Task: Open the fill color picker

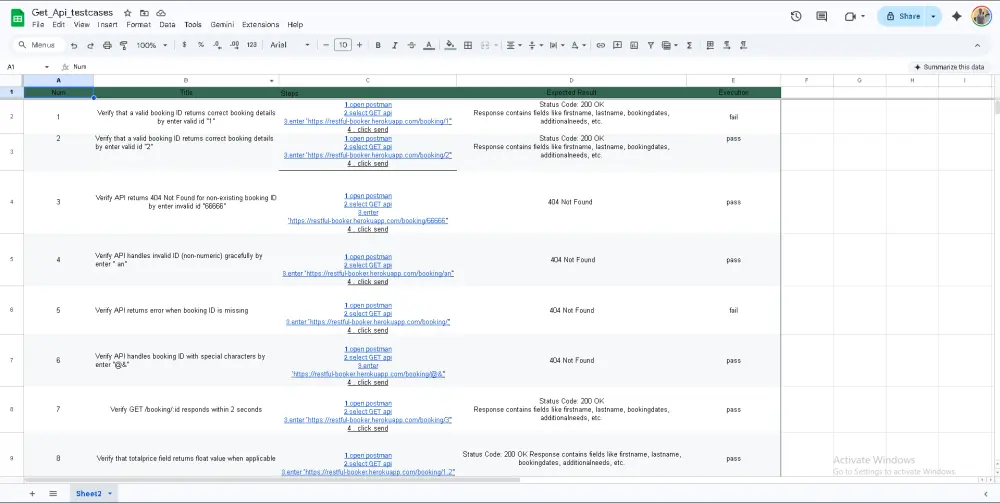Action: 450,45
